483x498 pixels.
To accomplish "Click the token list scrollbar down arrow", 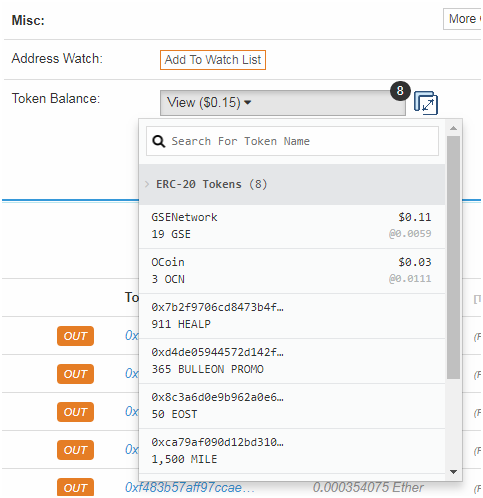I will click(453, 472).
